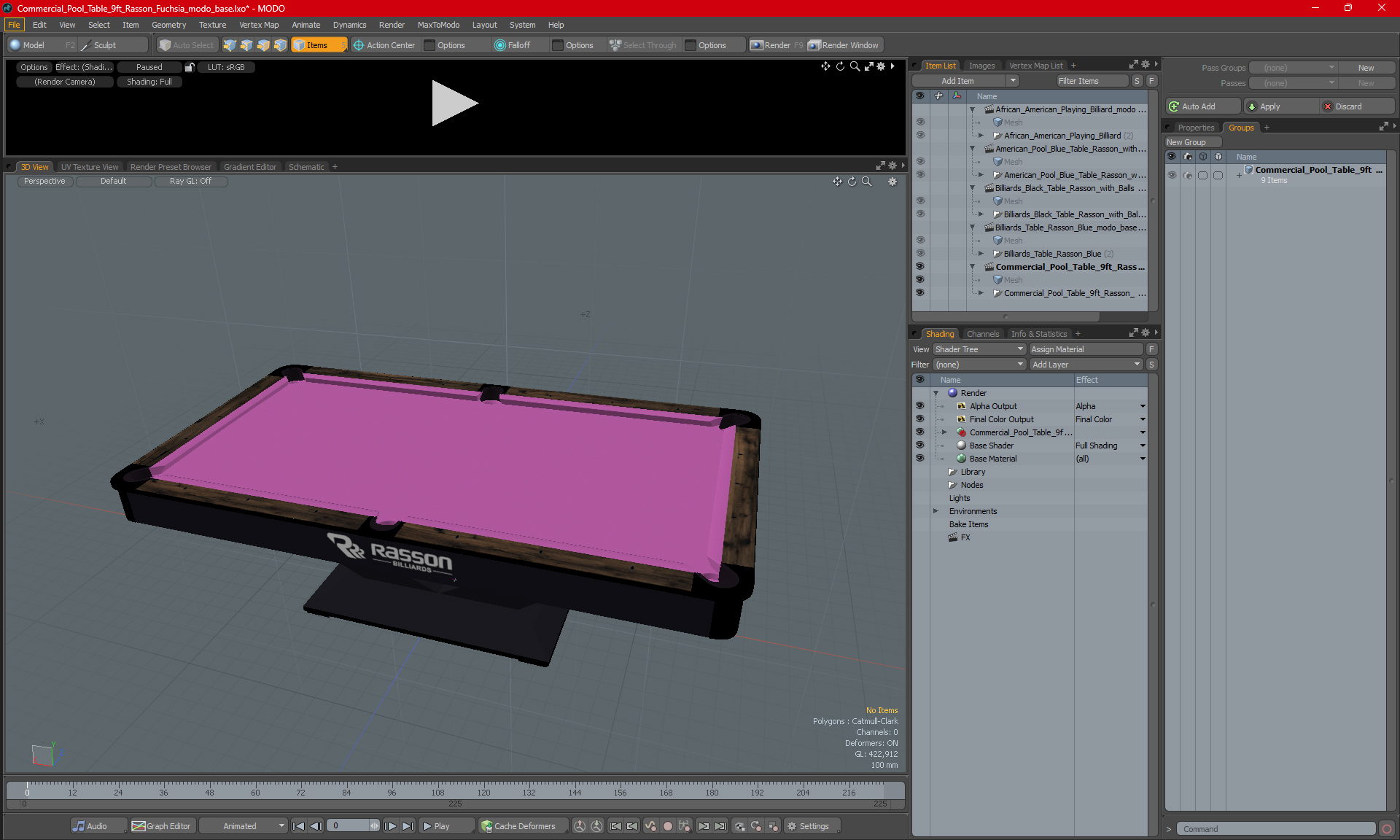The width and height of the screenshot is (1400, 840).
Task: Click the Auto Add green plus icon
Action: click(1174, 106)
